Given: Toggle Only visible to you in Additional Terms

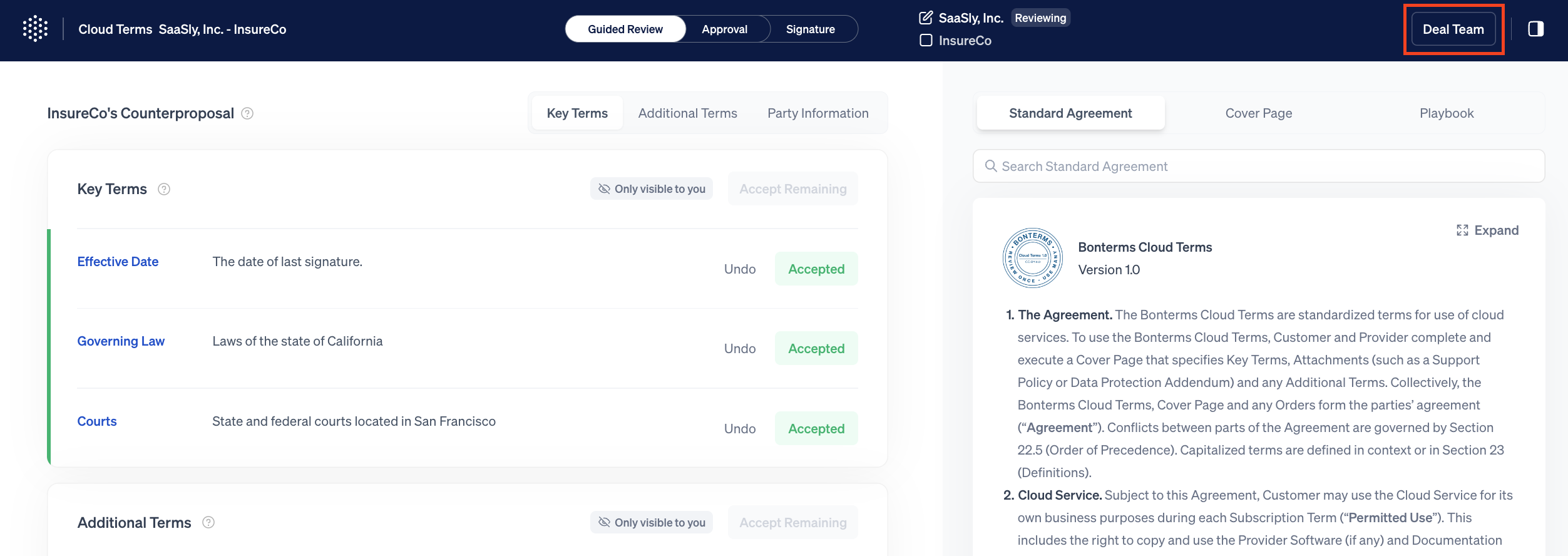Looking at the screenshot, I should 651,522.
